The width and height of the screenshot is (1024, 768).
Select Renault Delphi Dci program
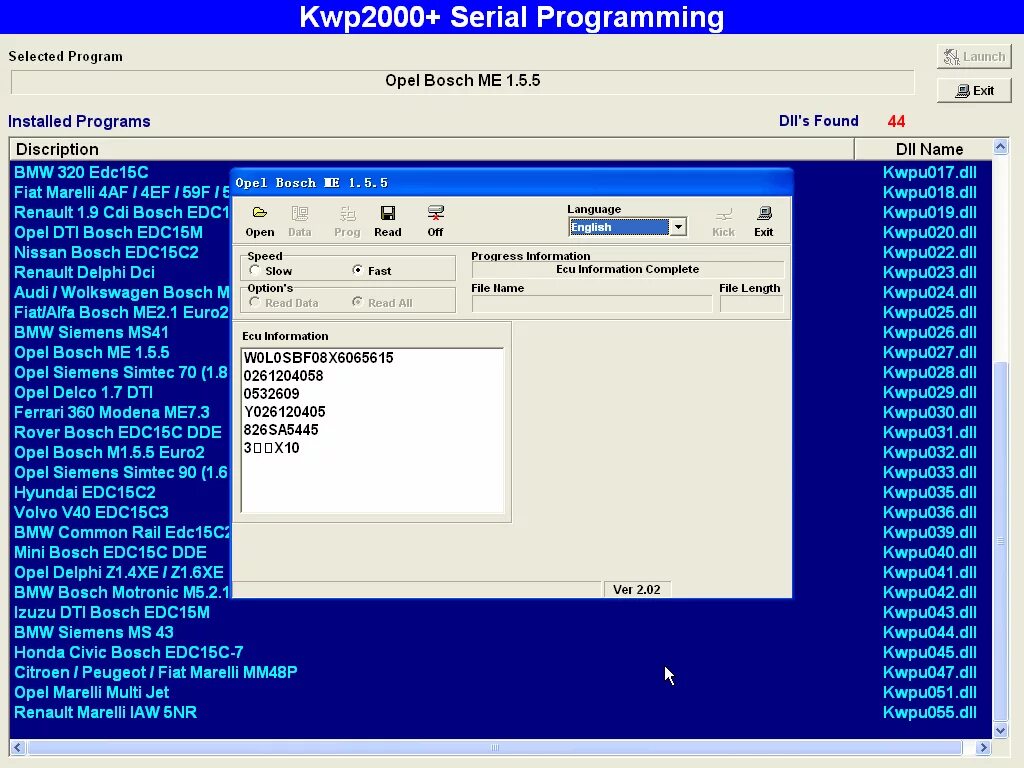point(84,272)
